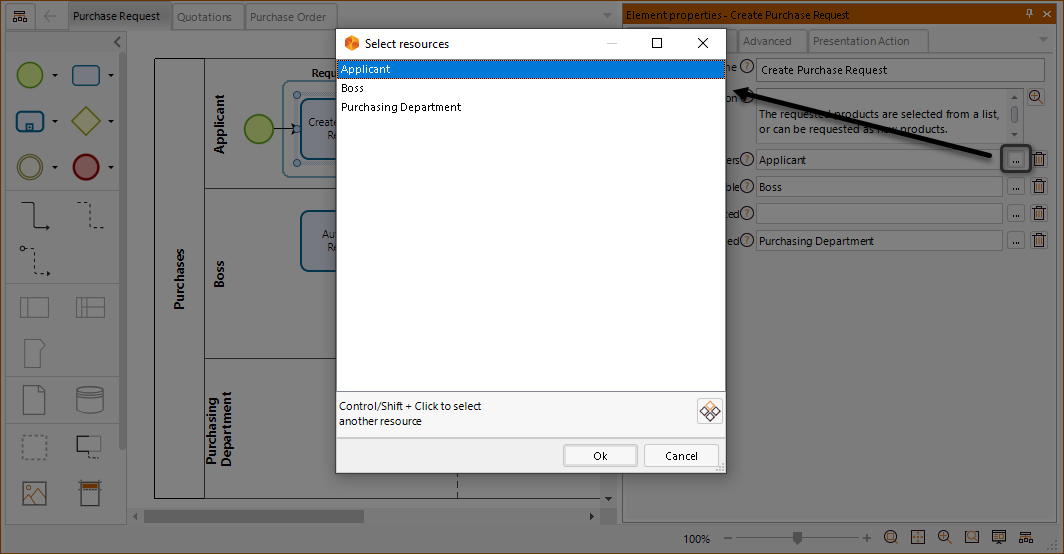Open the Presentation Action tab

tap(860, 41)
